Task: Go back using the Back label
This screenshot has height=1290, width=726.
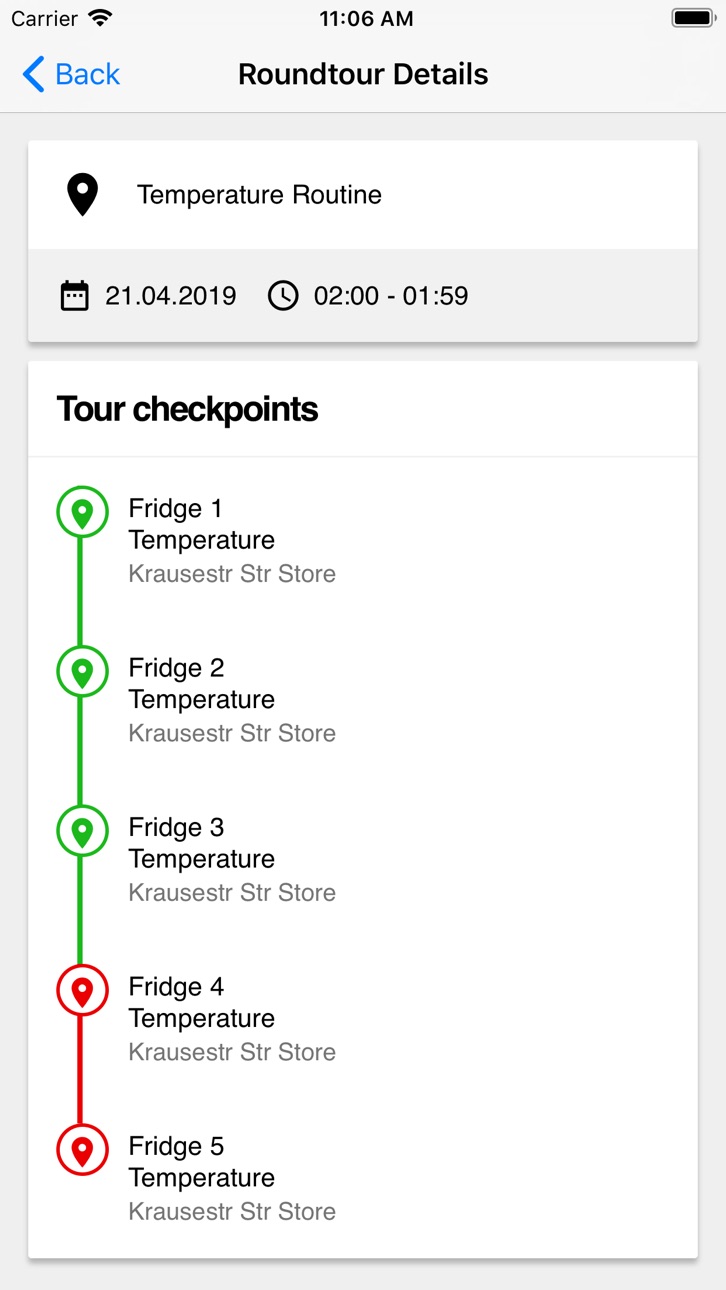Action: pyautogui.click(x=87, y=74)
